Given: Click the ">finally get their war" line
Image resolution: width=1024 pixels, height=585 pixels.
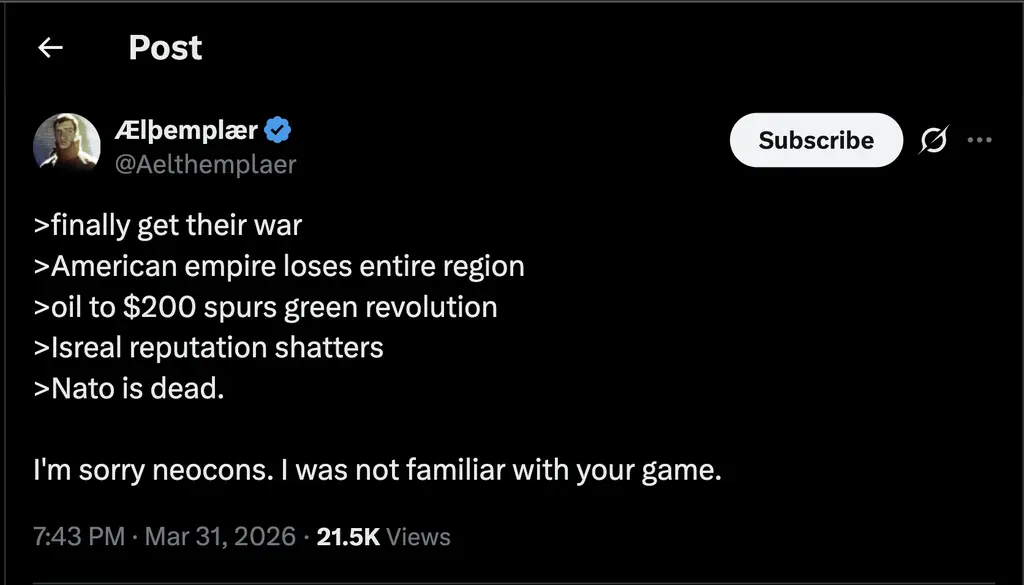Looking at the screenshot, I should click(167, 225).
